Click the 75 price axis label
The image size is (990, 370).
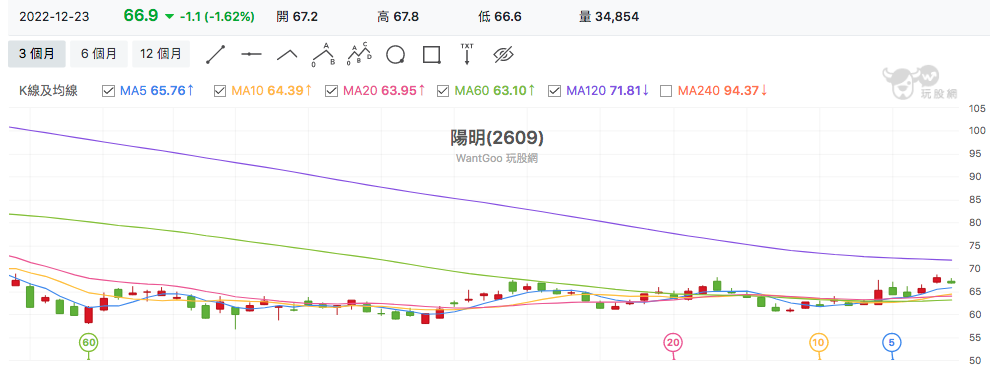pos(974,246)
